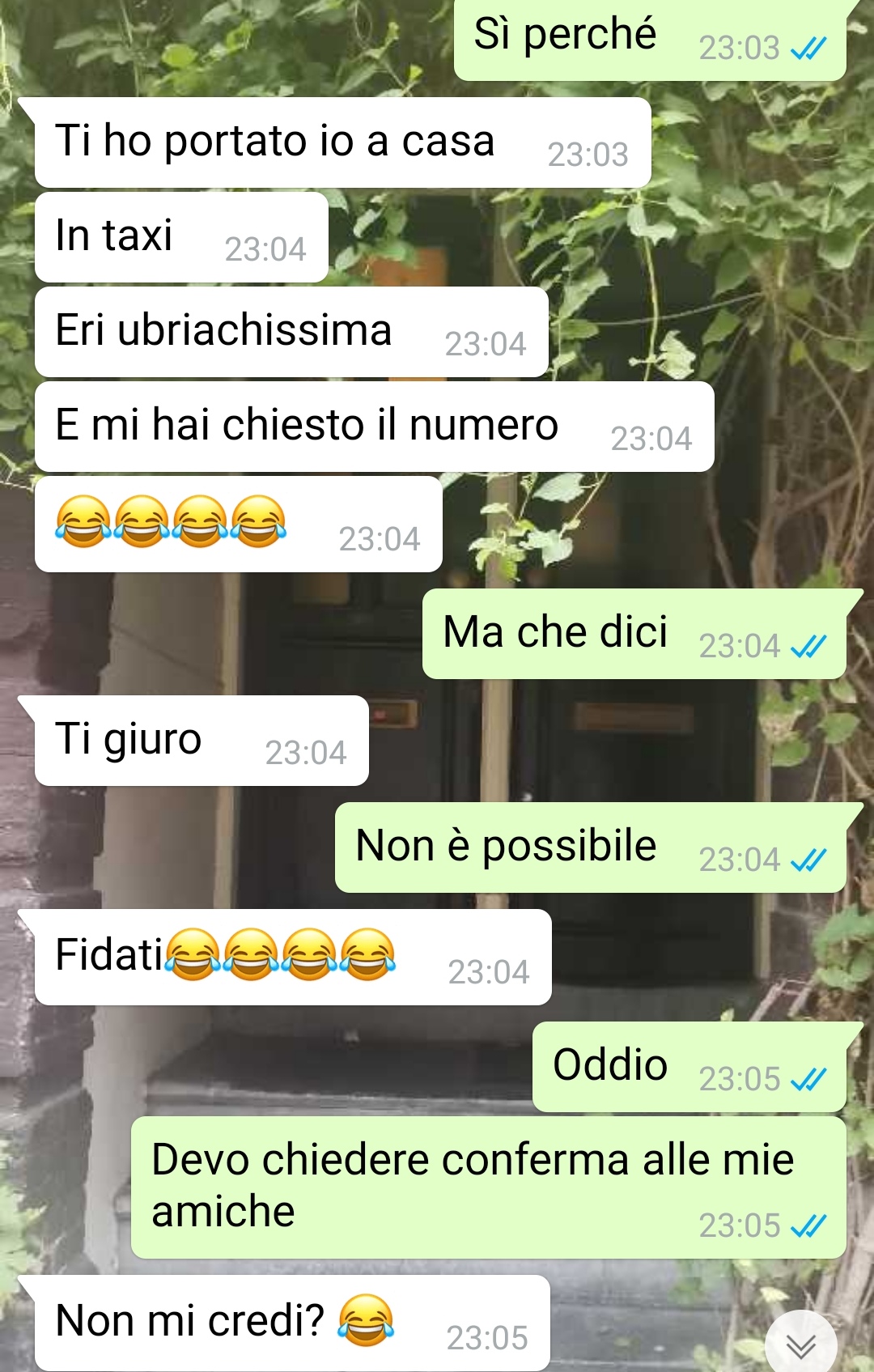Image resolution: width=874 pixels, height=1372 pixels.
Task: Tap the double ticks beside 'Ma che dici'
Action: 808,646
